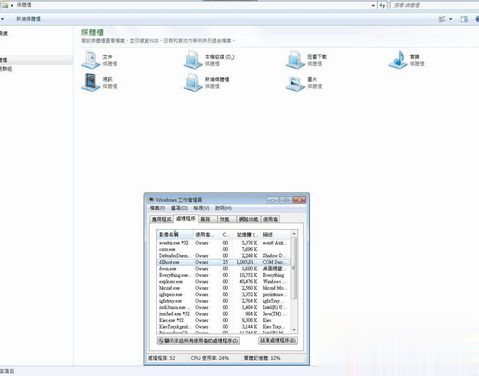Select the dwm.exe process row
This screenshot has width=479, height=376.
(x=224, y=269)
